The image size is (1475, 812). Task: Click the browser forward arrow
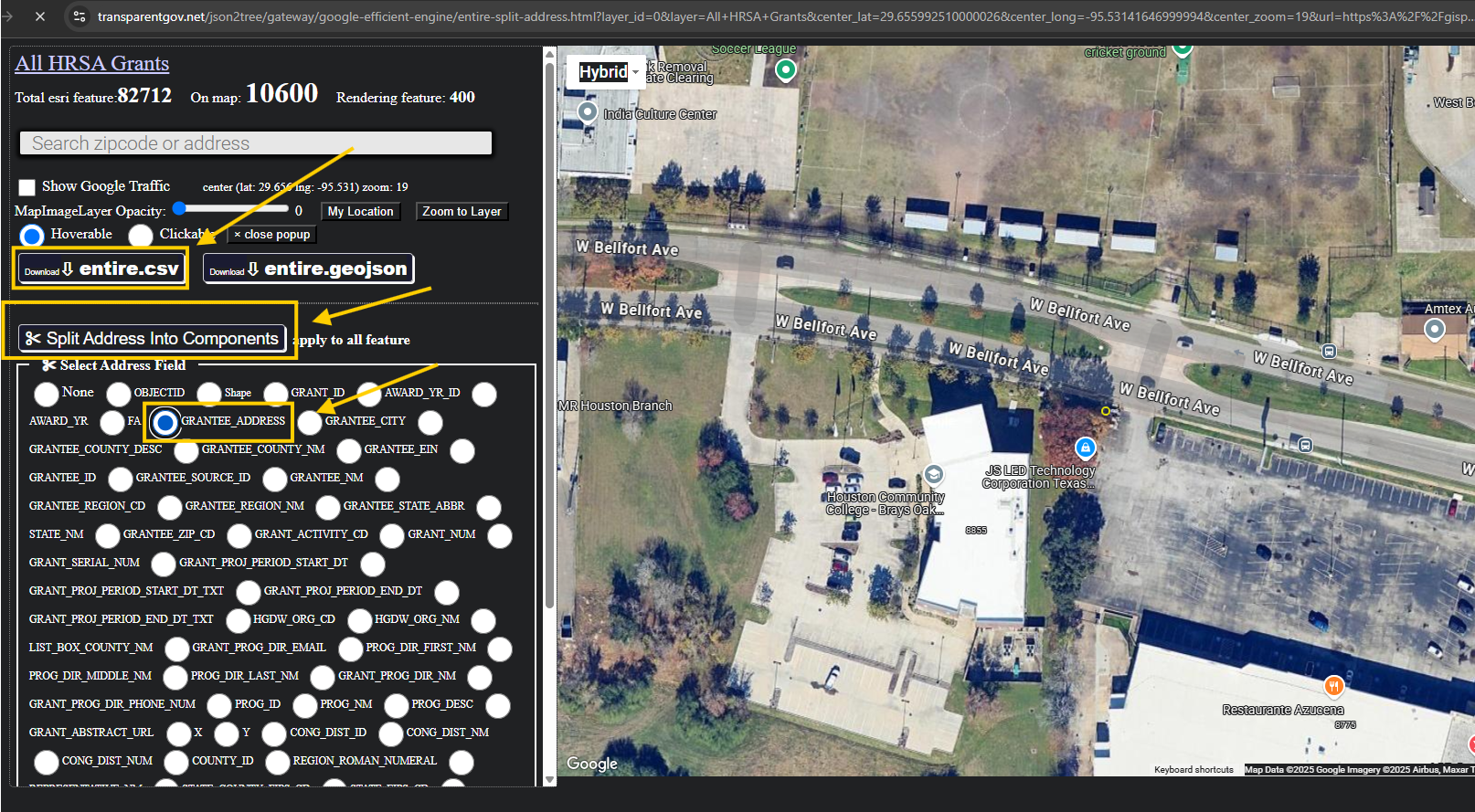click(x=7, y=16)
